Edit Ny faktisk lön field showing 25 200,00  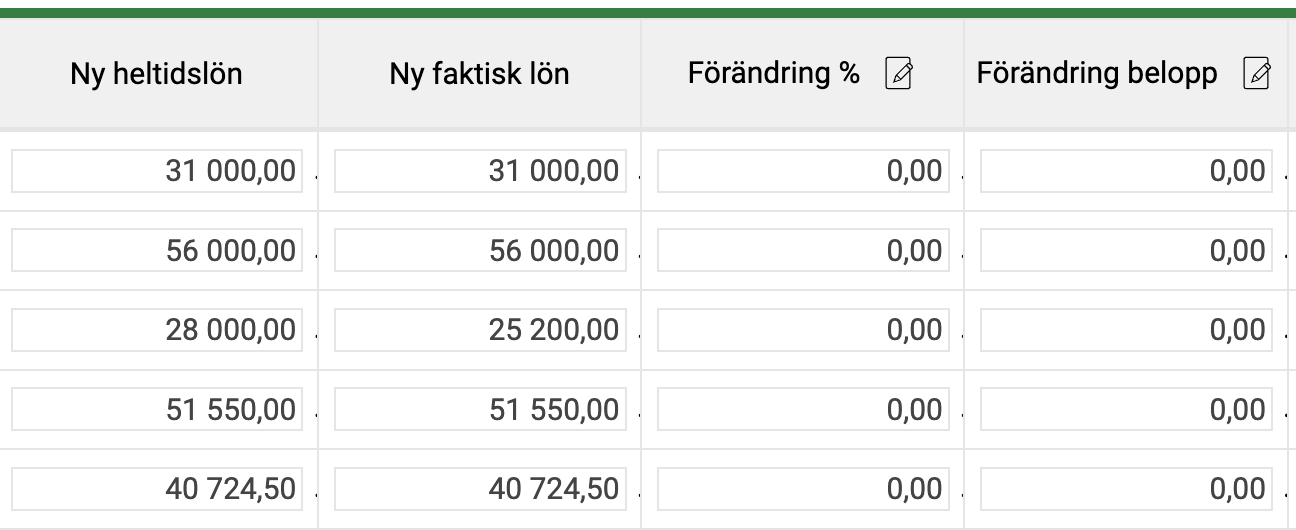point(480,329)
